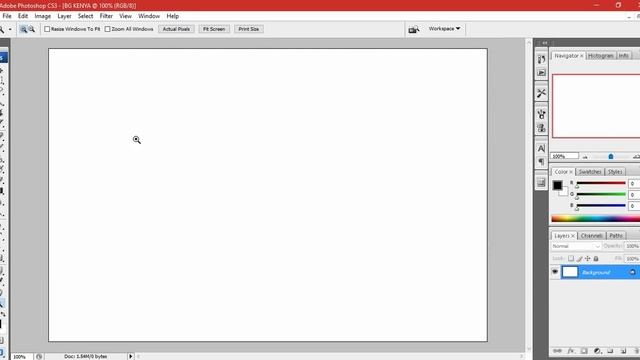Click the red R color slider
This screenshot has height=360, width=640.
tap(601, 184)
